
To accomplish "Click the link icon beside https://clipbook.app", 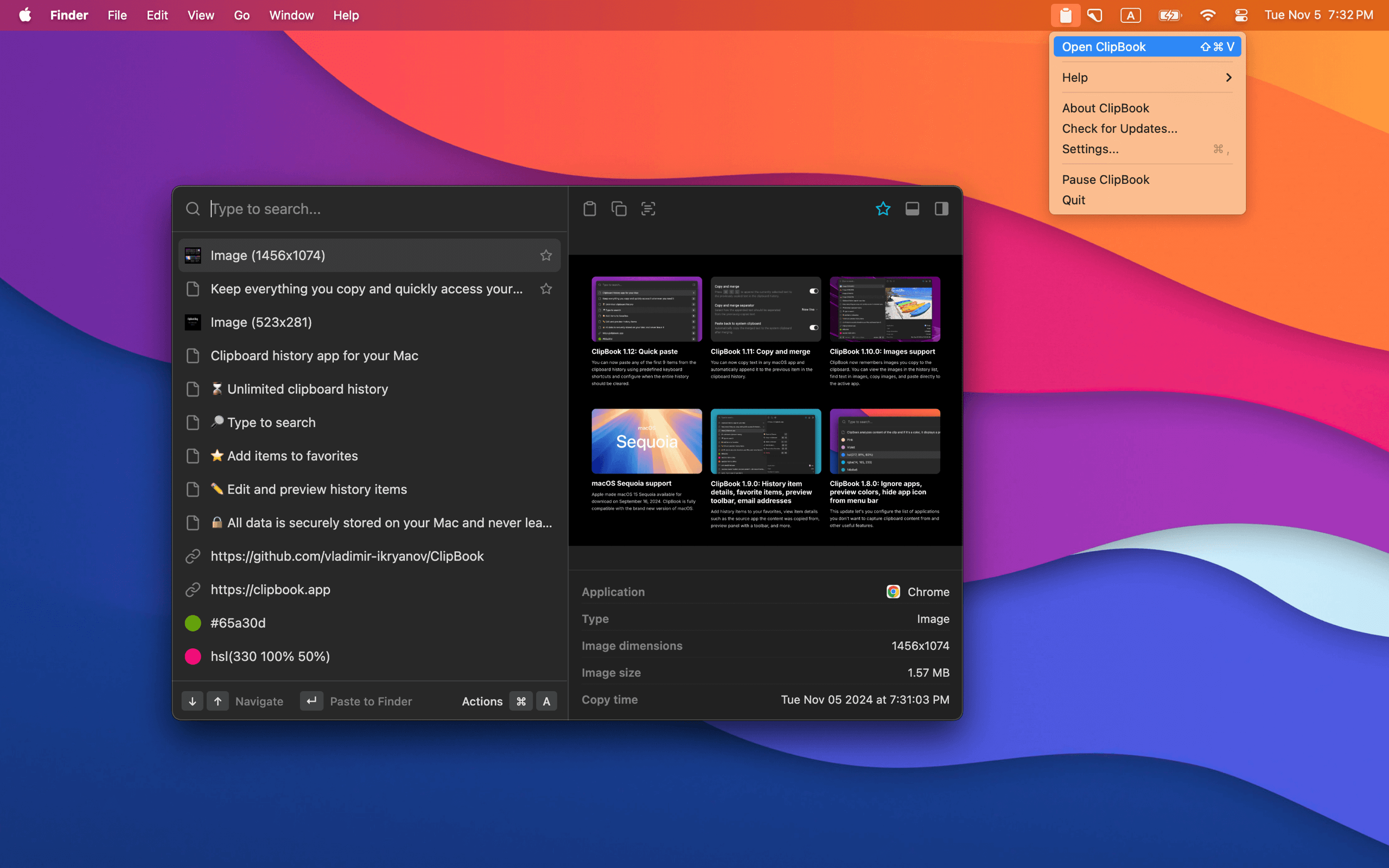I will pyautogui.click(x=193, y=590).
